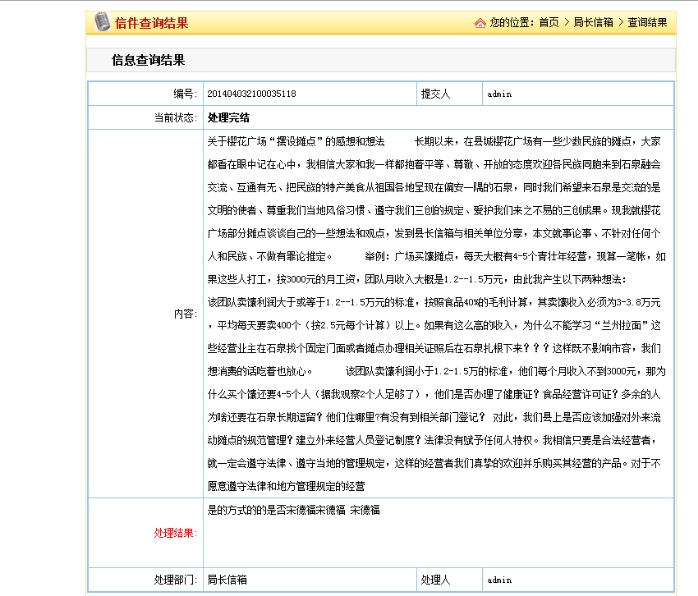Go to 局长信箱 in the breadcrumb
698x596 pixels.
click(x=593, y=22)
